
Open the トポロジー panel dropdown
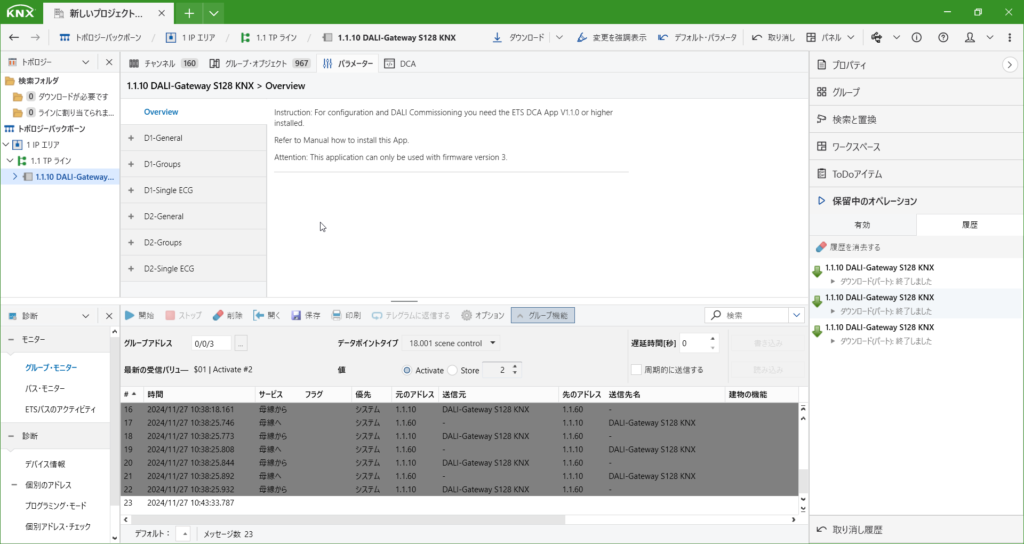click(x=86, y=62)
